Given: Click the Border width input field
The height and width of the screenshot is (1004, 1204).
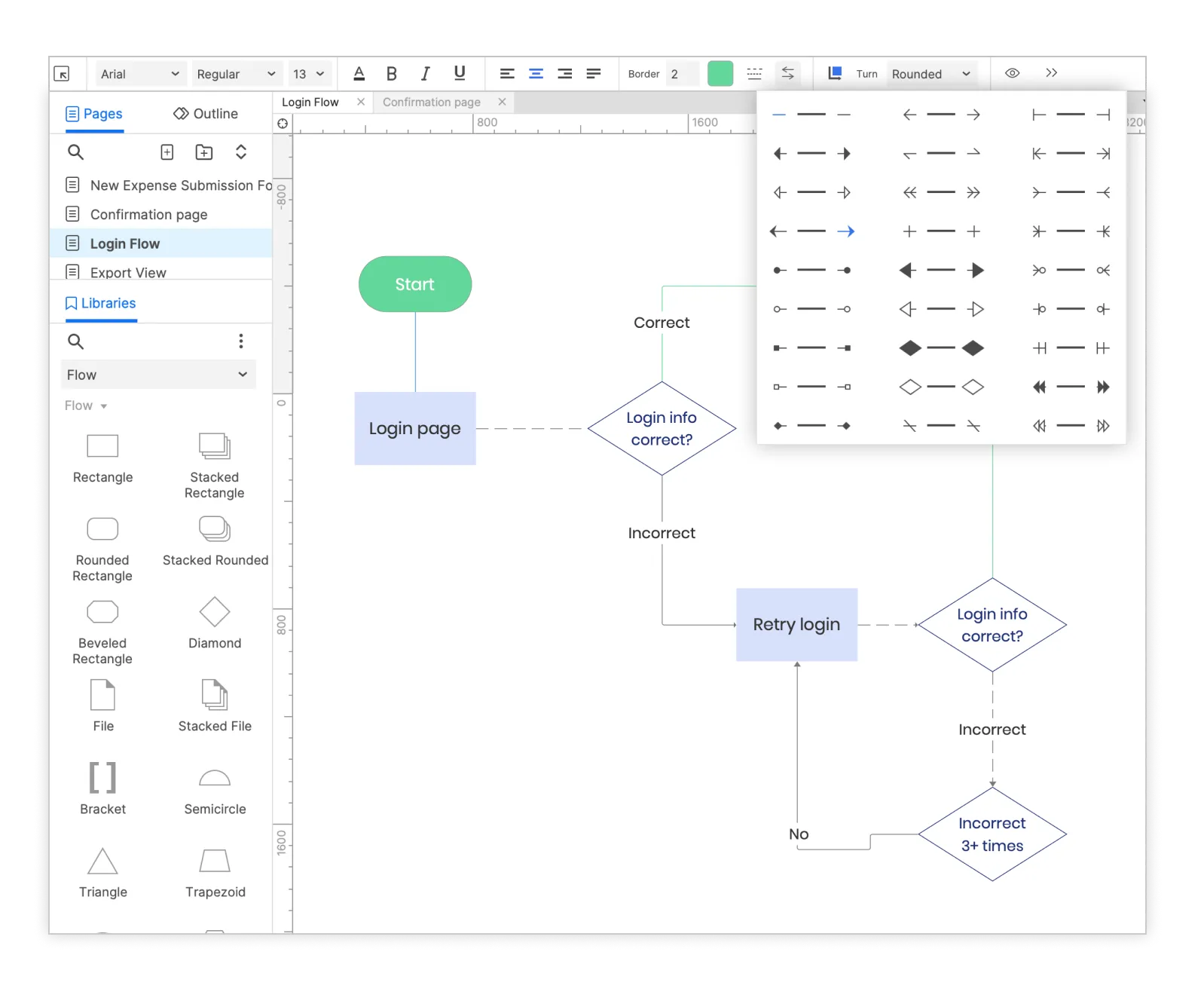Looking at the screenshot, I should [682, 74].
